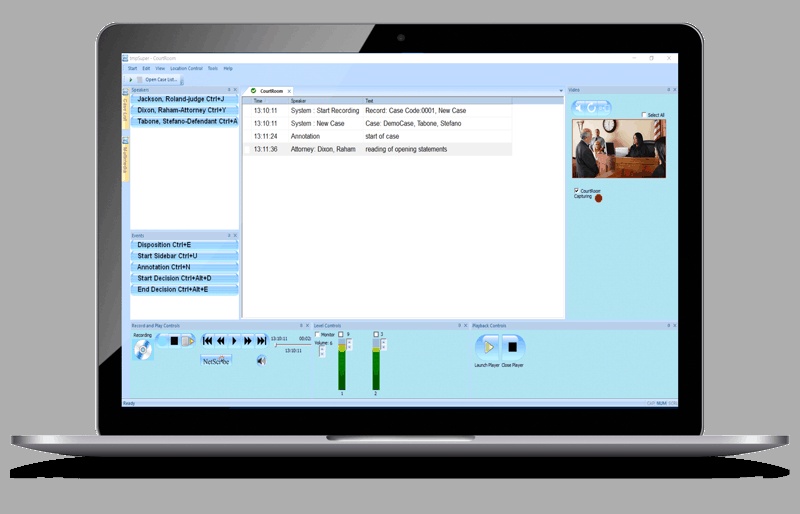Select speaker Jackson, Roland-judge
The image size is (800, 514).
(184, 99)
